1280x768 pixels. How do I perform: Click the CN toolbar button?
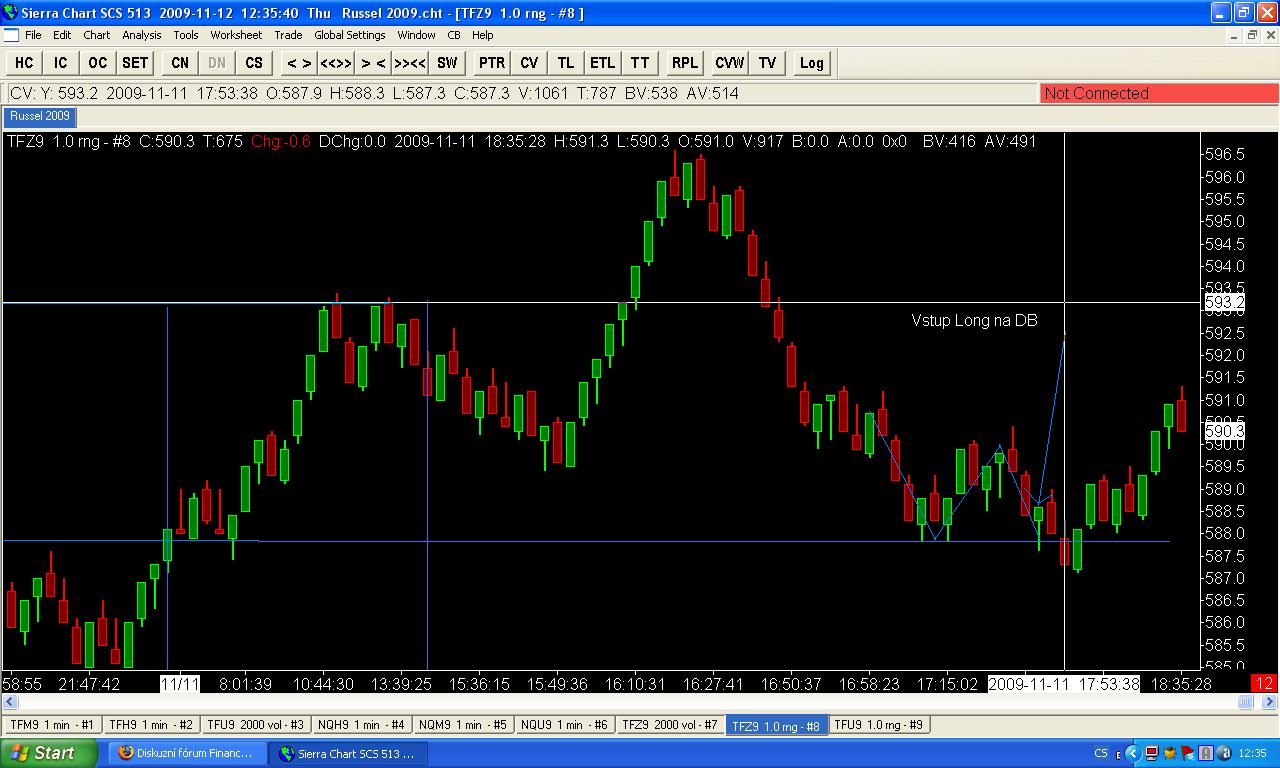[180, 63]
